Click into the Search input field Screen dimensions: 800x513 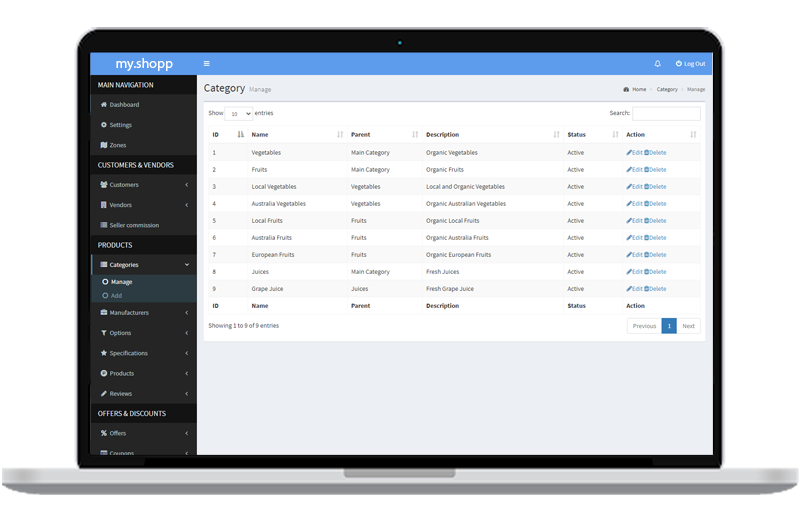tap(666, 113)
